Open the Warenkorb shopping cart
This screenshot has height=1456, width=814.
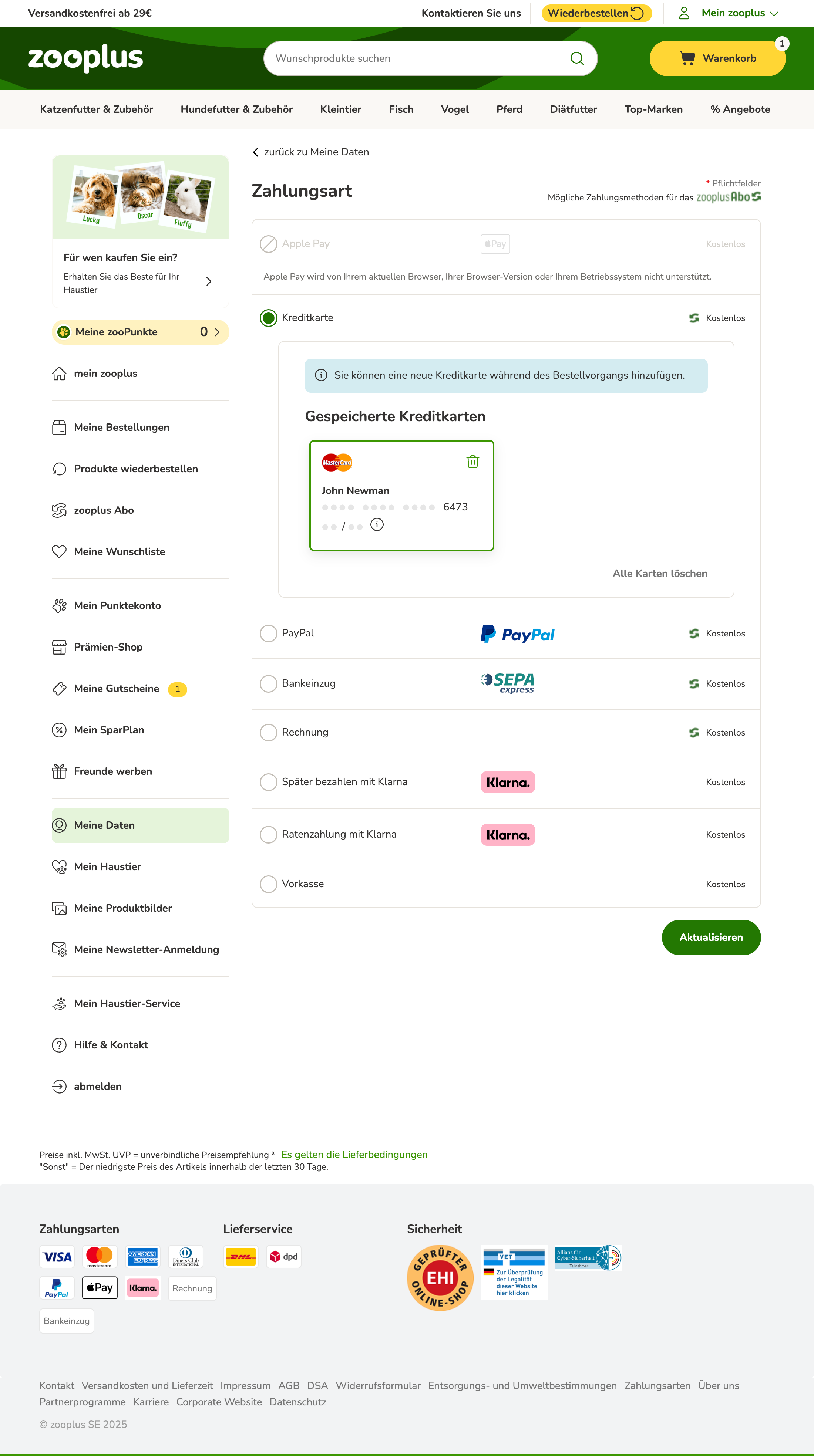(717, 58)
